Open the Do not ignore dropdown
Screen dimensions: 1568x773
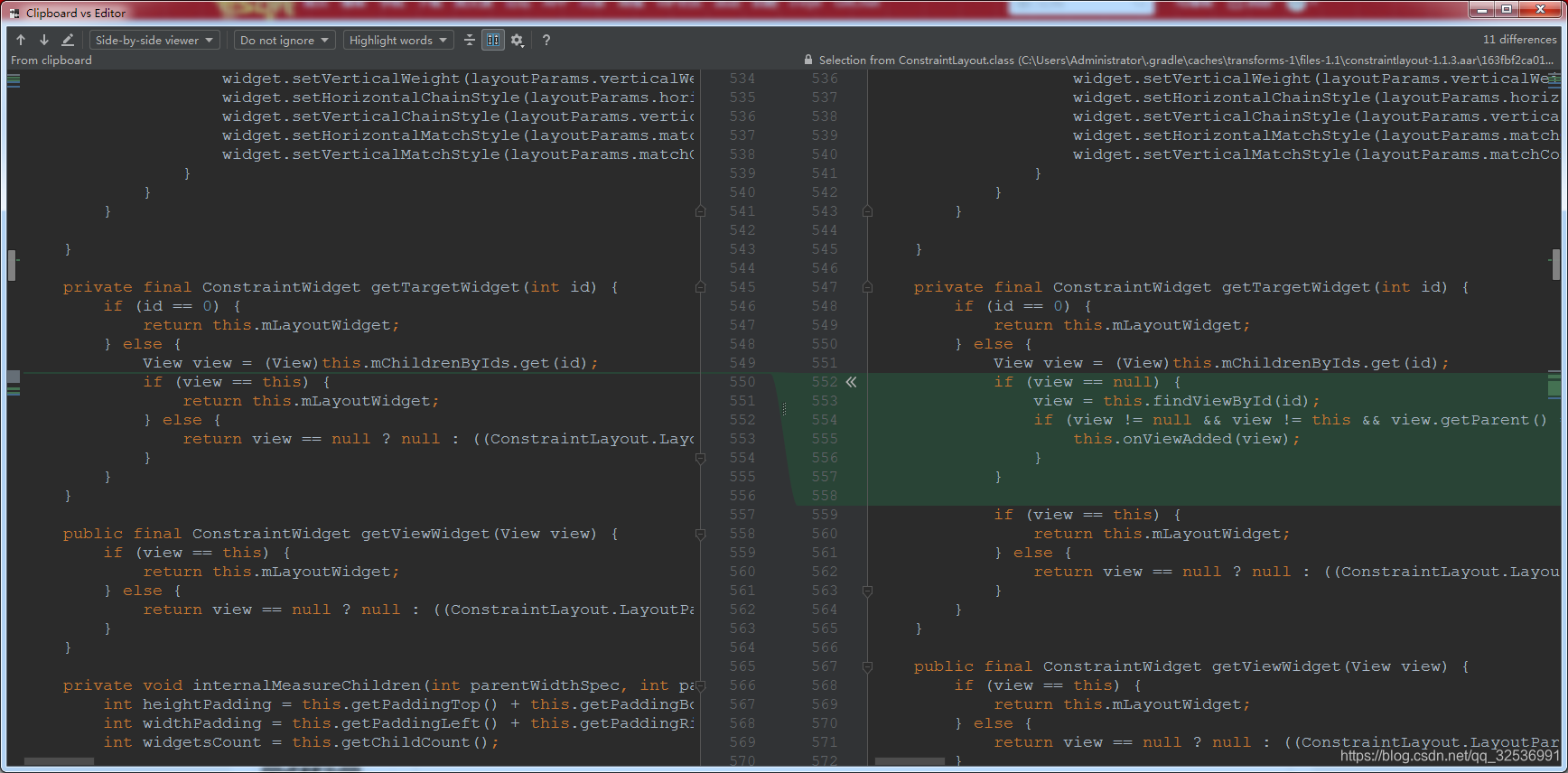[285, 40]
